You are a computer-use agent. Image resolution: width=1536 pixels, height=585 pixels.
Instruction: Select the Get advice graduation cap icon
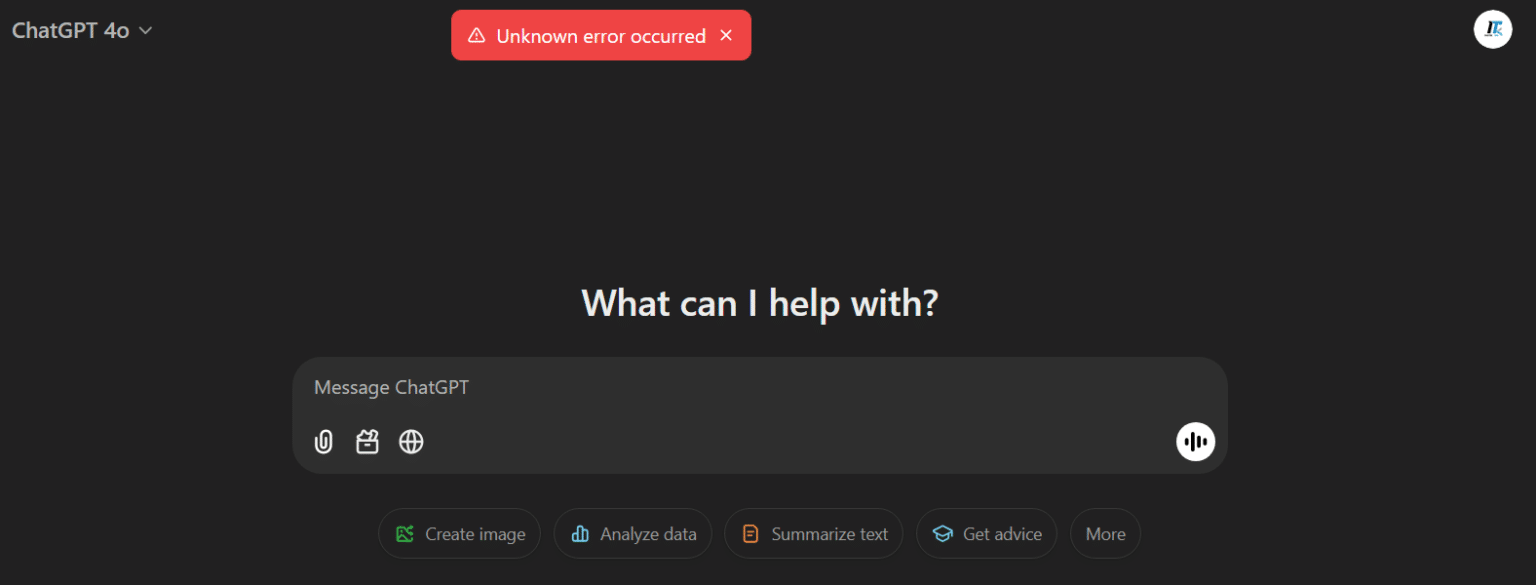[942, 533]
